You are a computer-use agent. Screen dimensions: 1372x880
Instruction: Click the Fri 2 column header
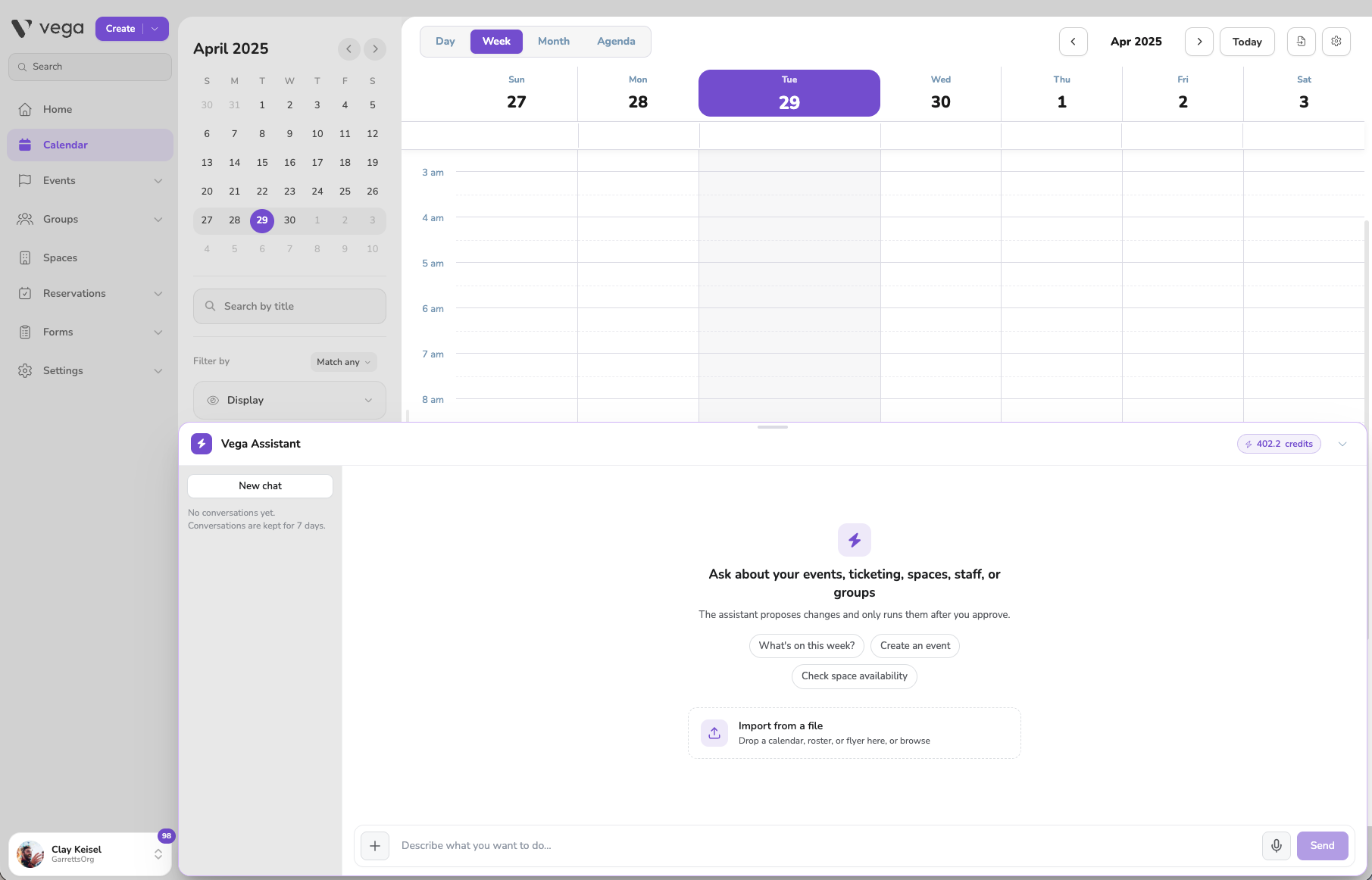[x=1183, y=93]
